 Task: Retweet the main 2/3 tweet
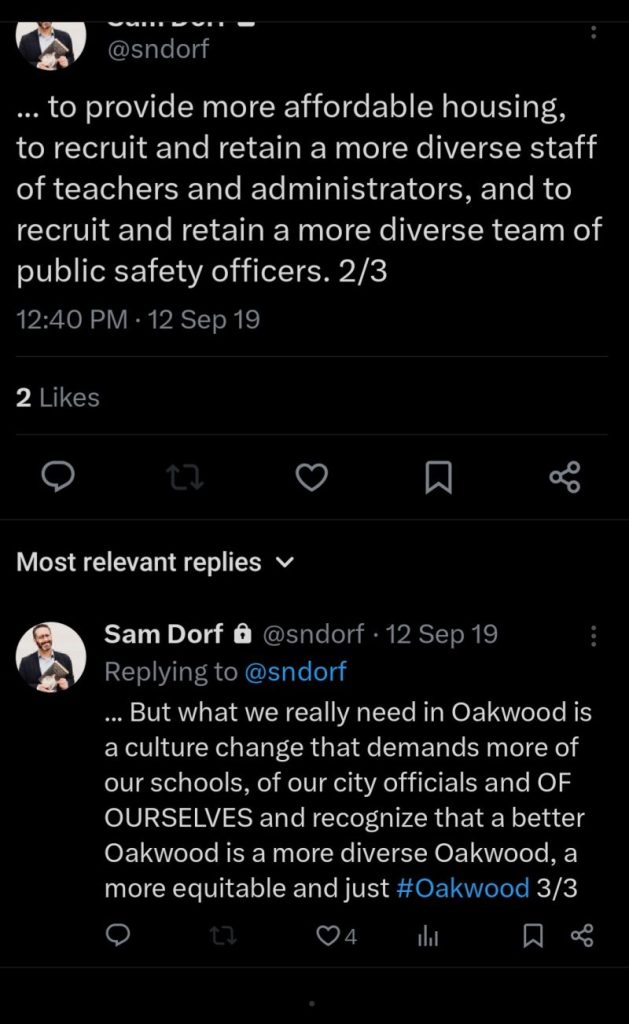(186, 477)
